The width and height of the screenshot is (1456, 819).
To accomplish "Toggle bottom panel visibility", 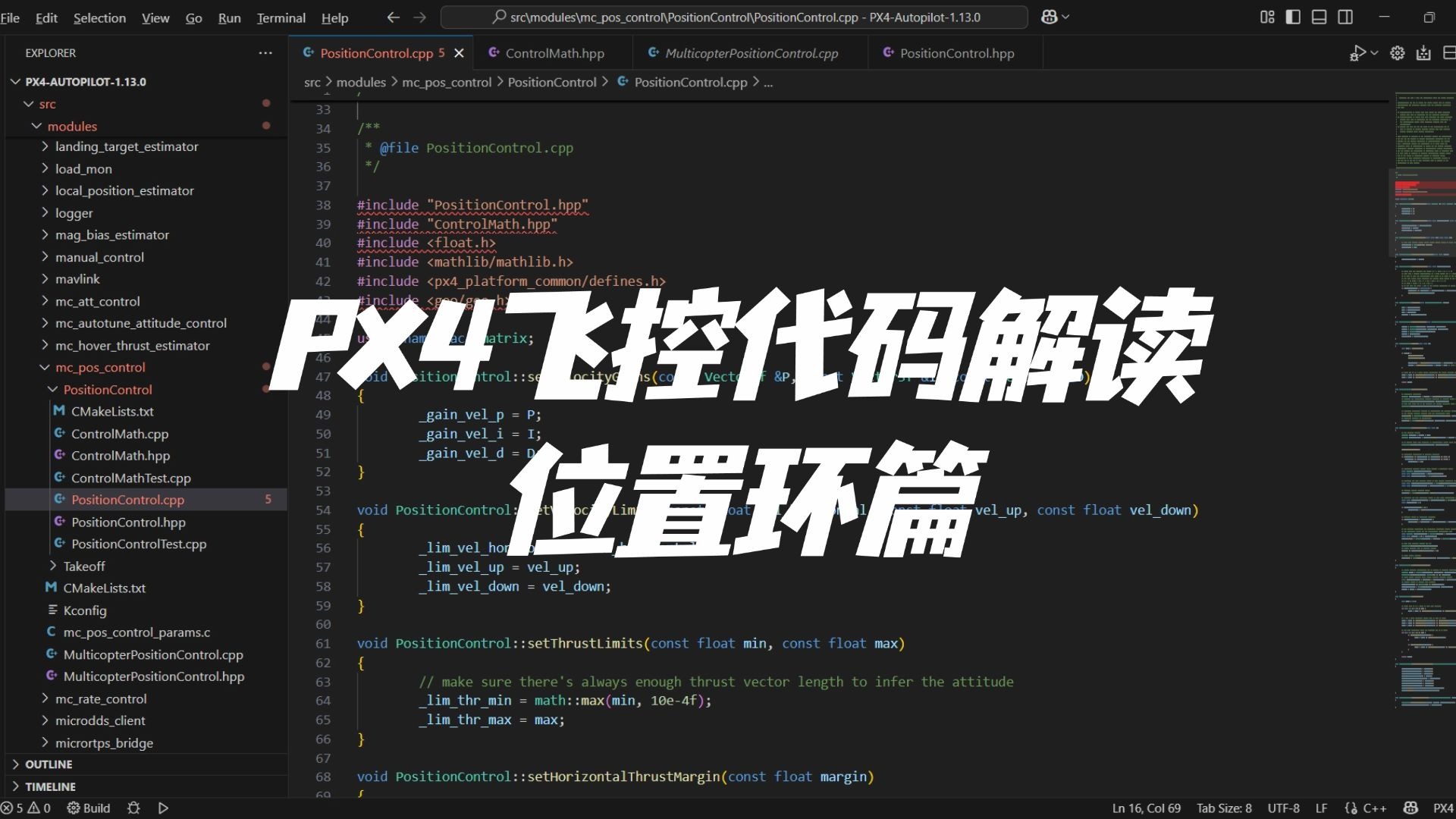I will pyautogui.click(x=1319, y=17).
